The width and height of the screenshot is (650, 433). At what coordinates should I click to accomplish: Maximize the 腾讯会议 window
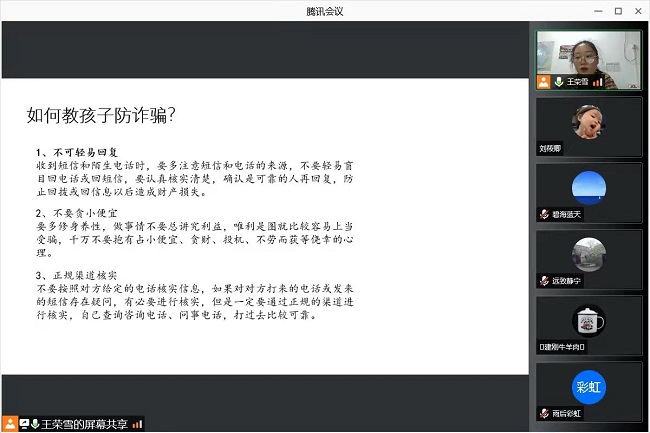coord(618,11)
